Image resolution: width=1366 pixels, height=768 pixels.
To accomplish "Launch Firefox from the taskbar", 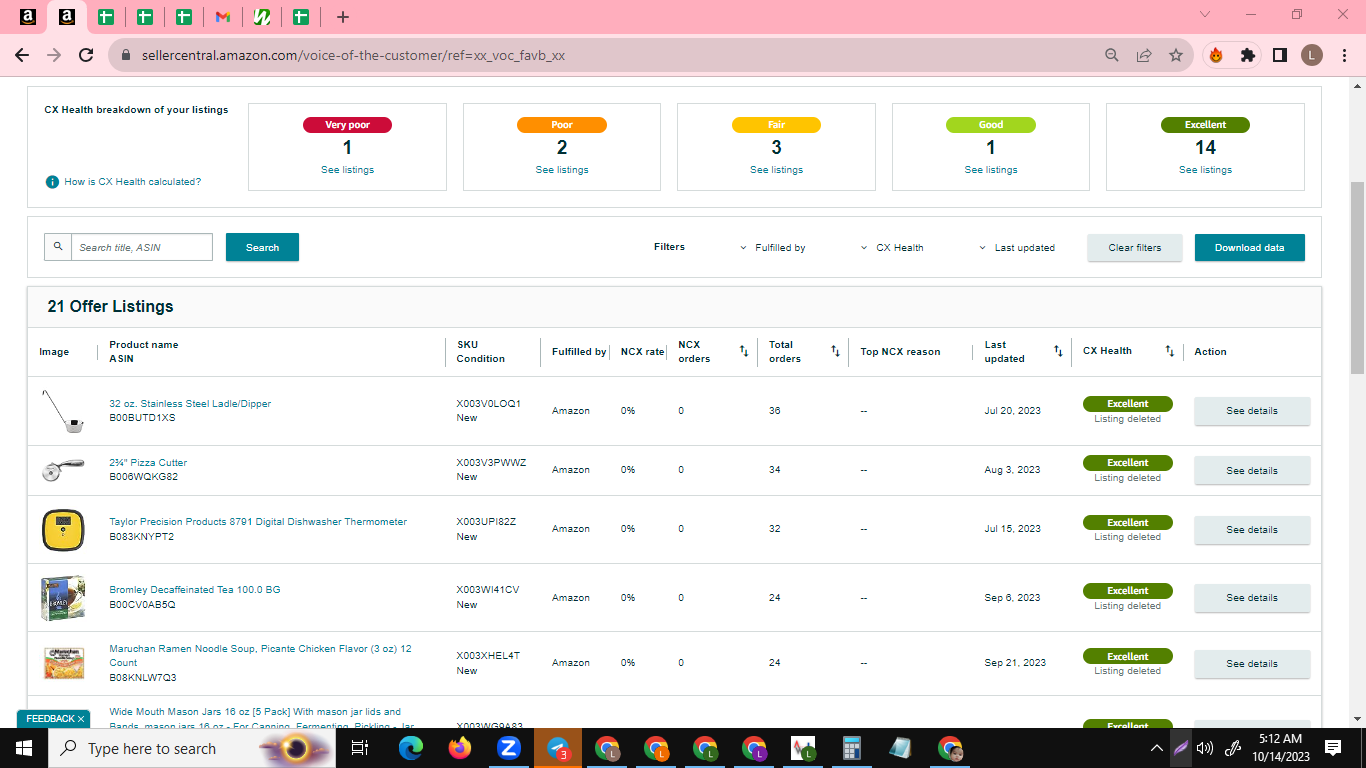I will point(460,748).
